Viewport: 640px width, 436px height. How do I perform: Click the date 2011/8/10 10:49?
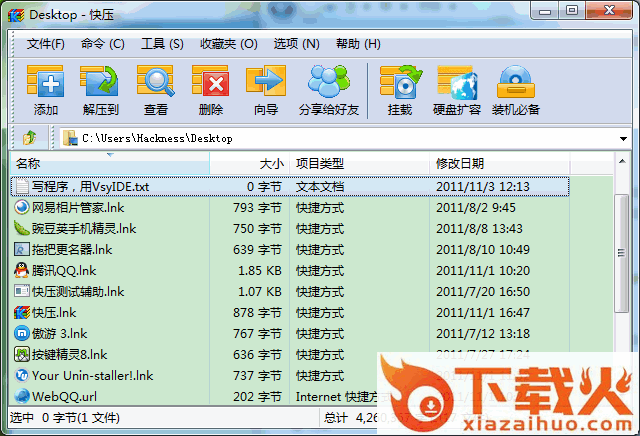(x=483, y=249)
